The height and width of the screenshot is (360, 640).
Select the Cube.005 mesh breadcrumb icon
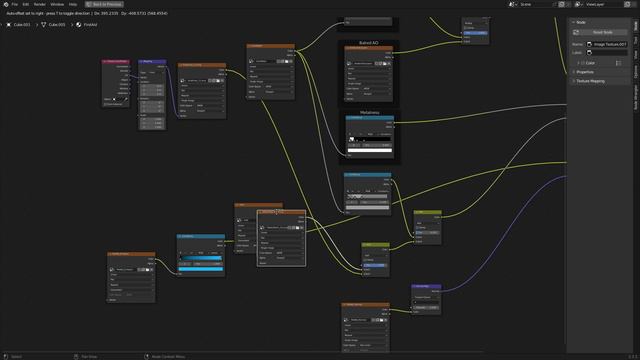click(43, 24)
